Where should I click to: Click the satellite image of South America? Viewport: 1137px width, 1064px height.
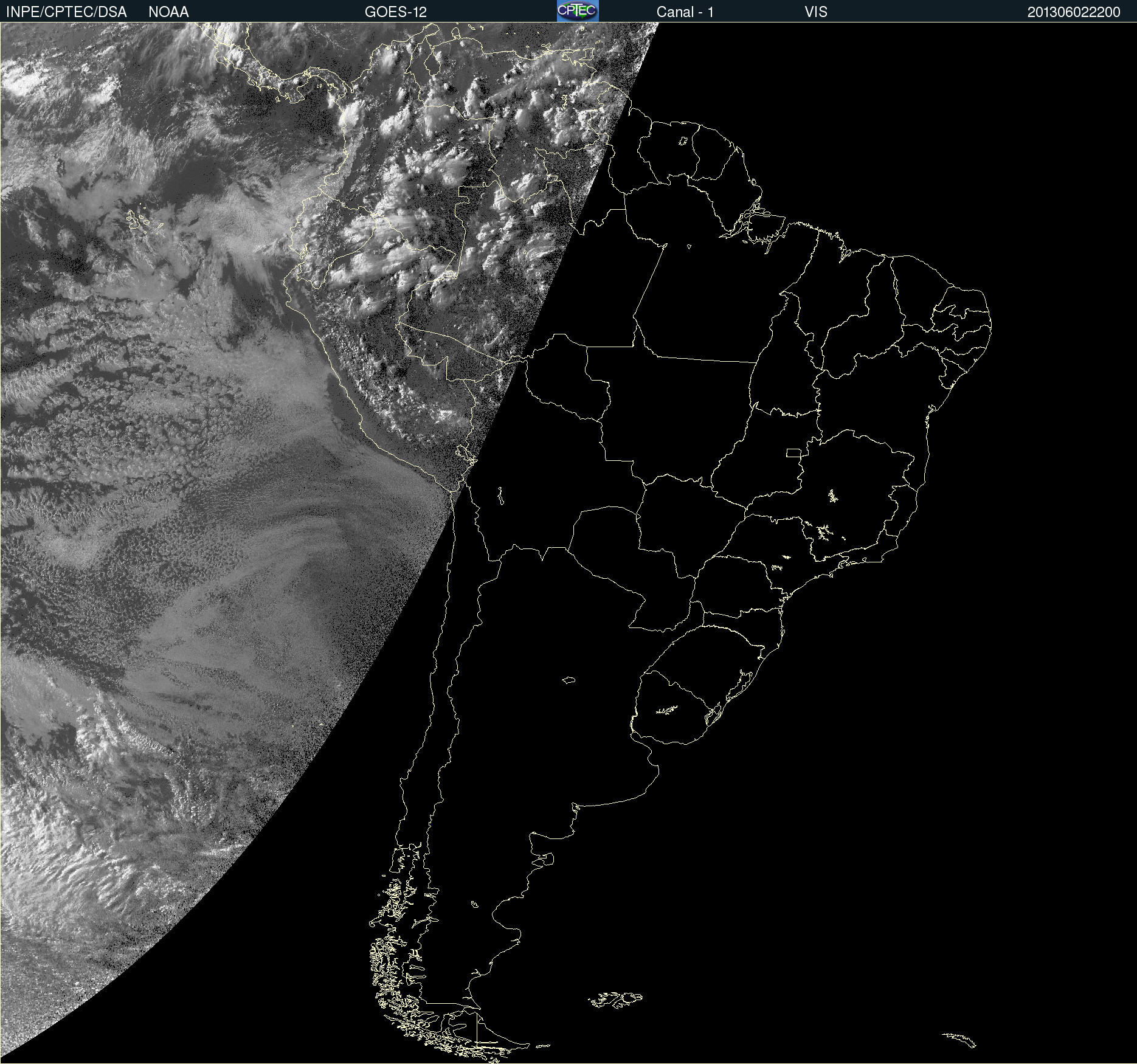[x=568, y=543]
